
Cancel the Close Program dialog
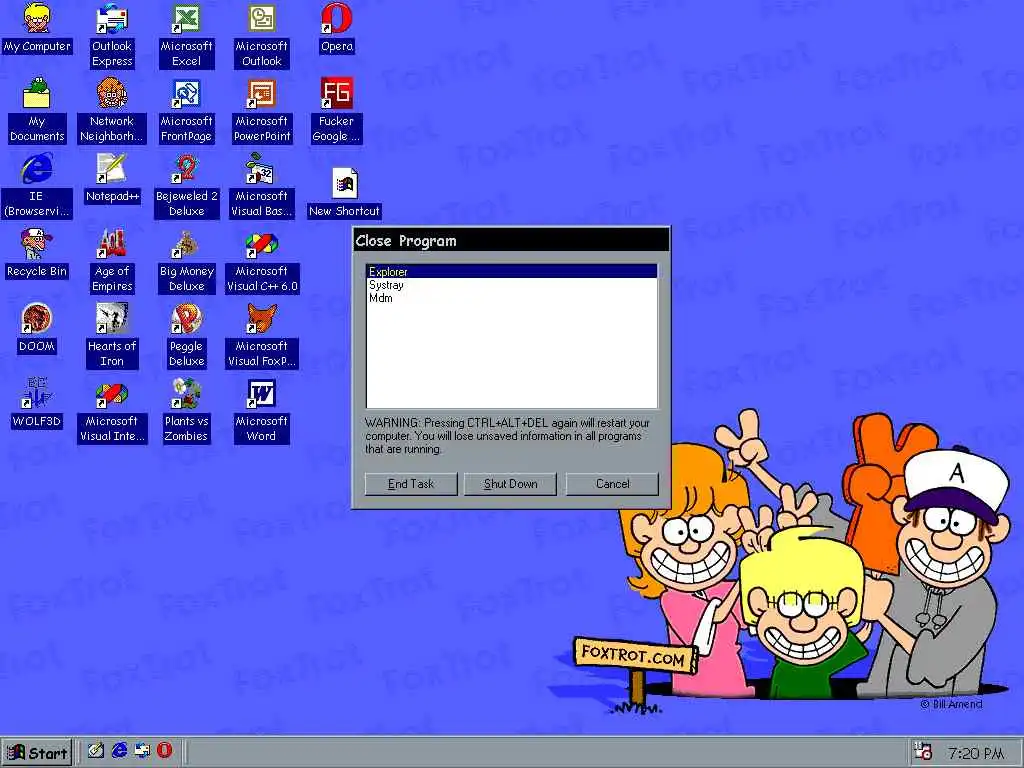(612, 484)
